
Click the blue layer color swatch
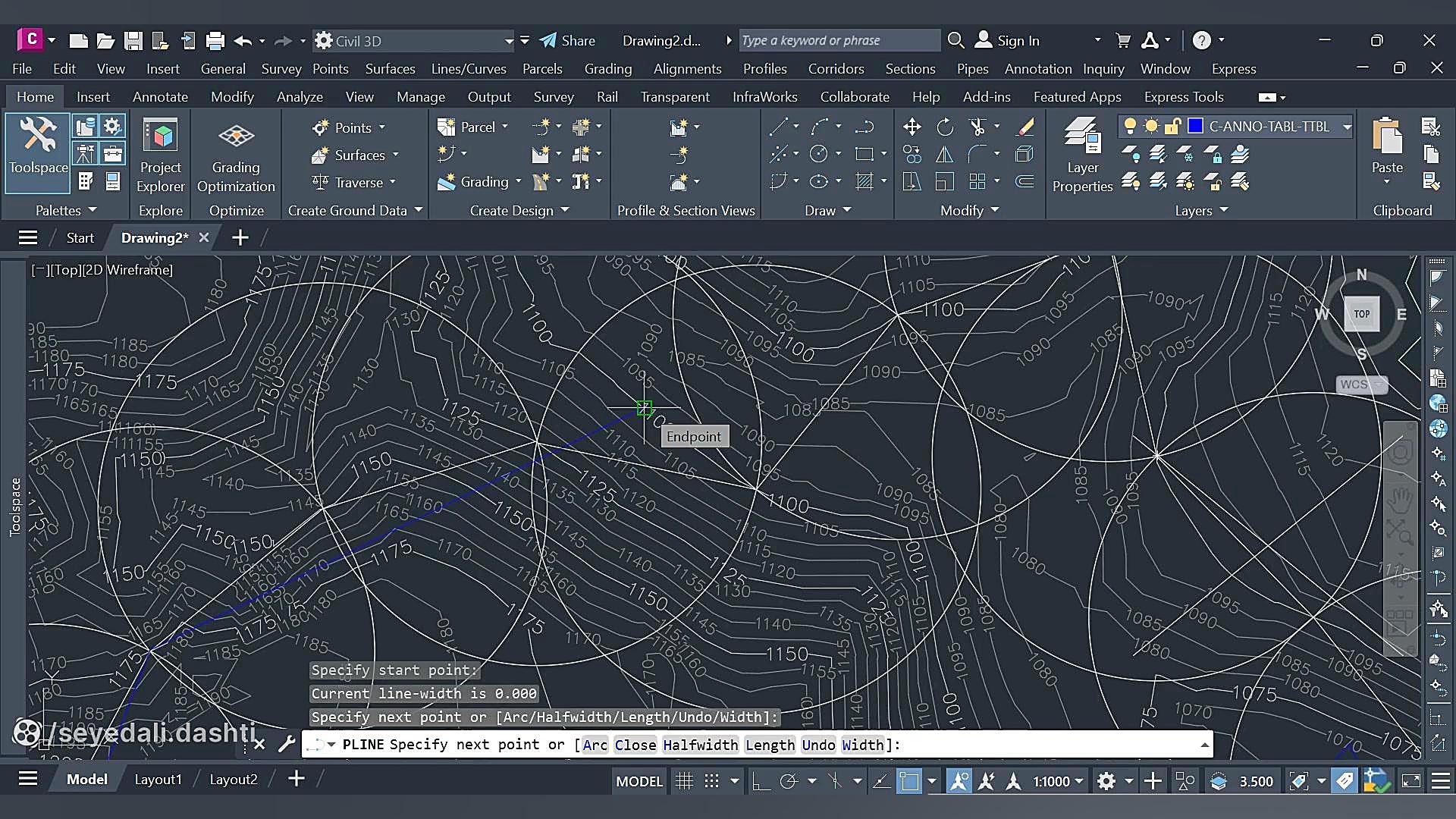point(1195,127)
